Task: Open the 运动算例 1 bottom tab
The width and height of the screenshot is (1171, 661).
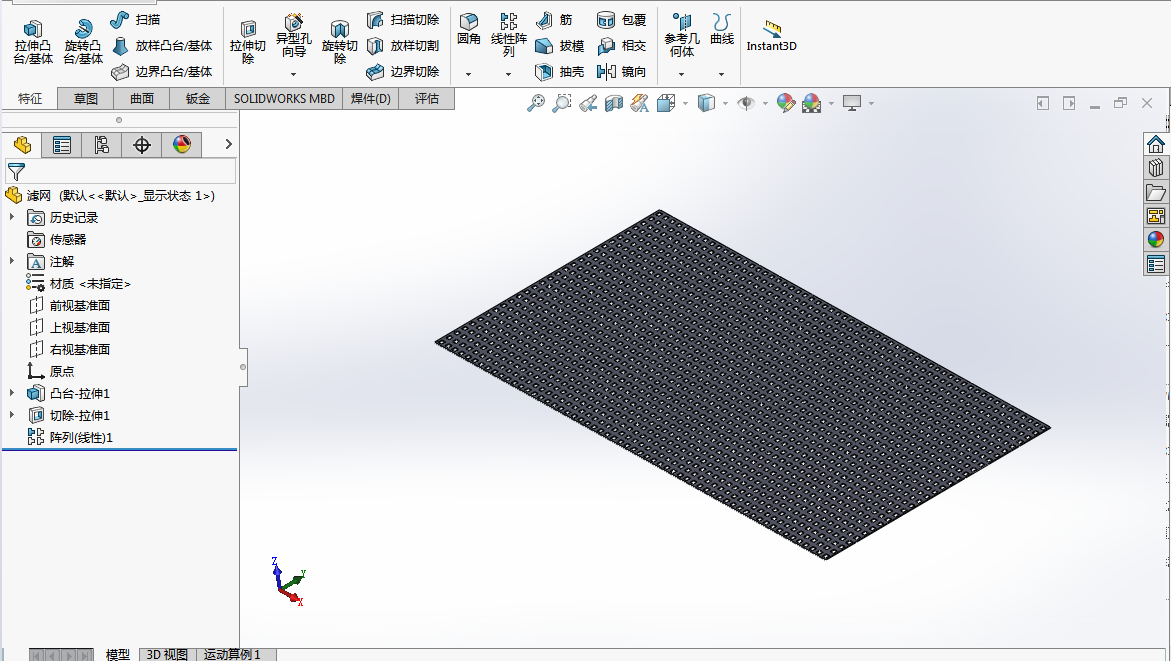Action: click(232, 654)
